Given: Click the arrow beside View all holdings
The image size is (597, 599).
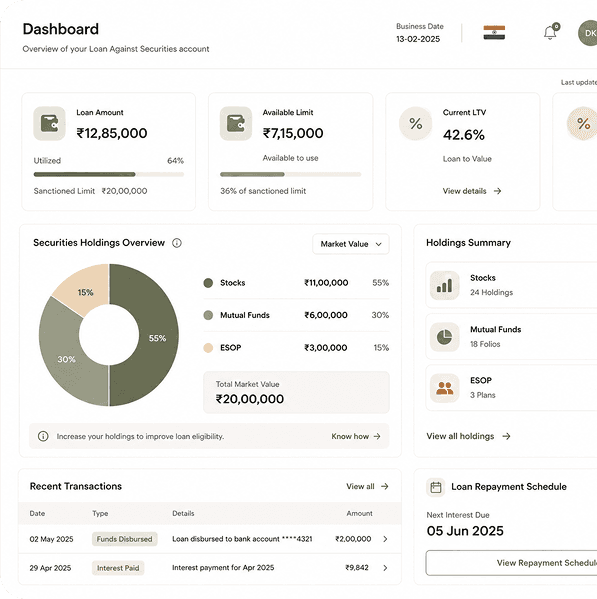Looking at the screenshot, I should tap(506, 436).
